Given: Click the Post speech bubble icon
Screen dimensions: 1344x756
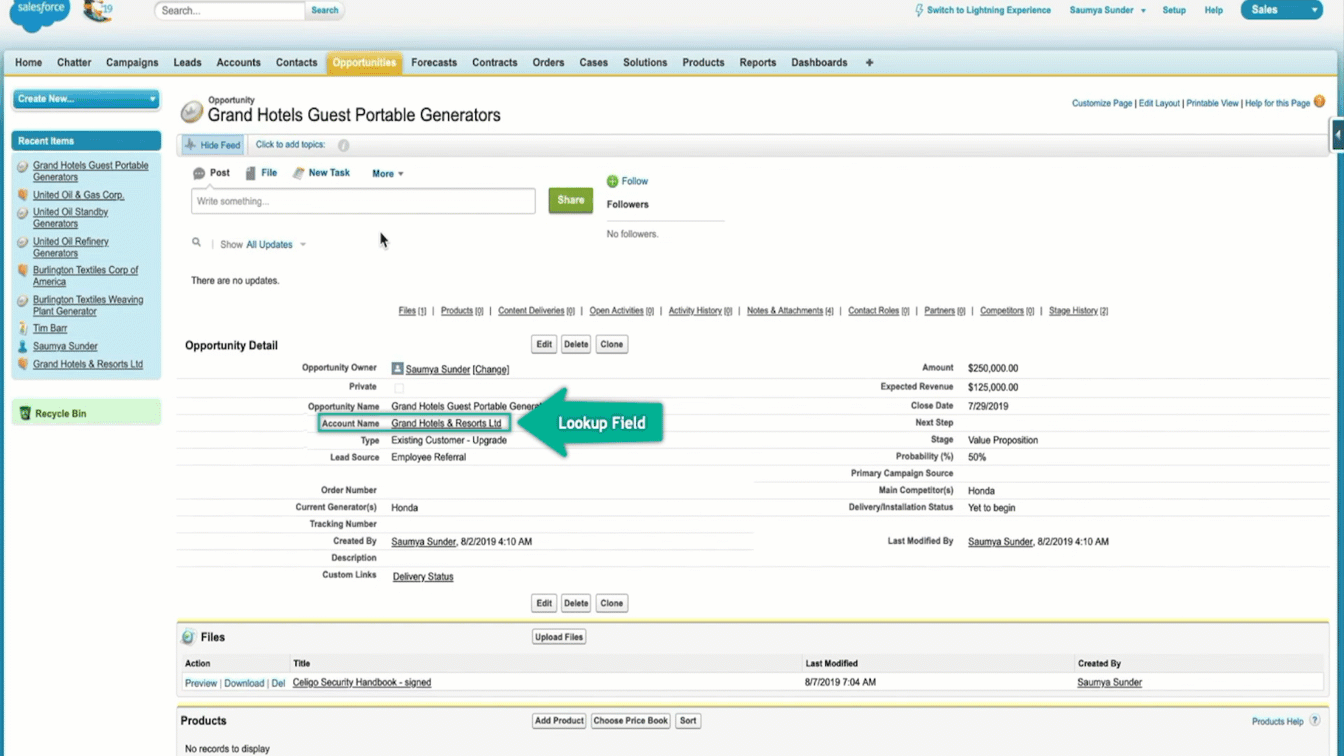Looking at the screenshot, I should point(199,173).
